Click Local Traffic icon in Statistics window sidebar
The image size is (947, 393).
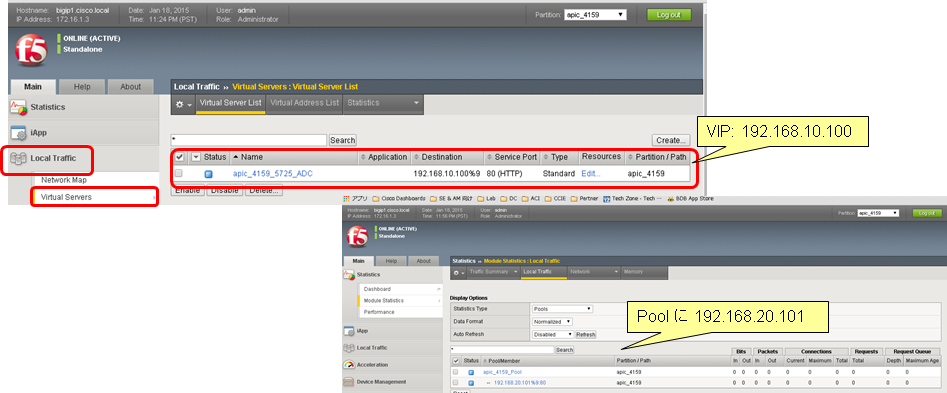click(348, 348)
